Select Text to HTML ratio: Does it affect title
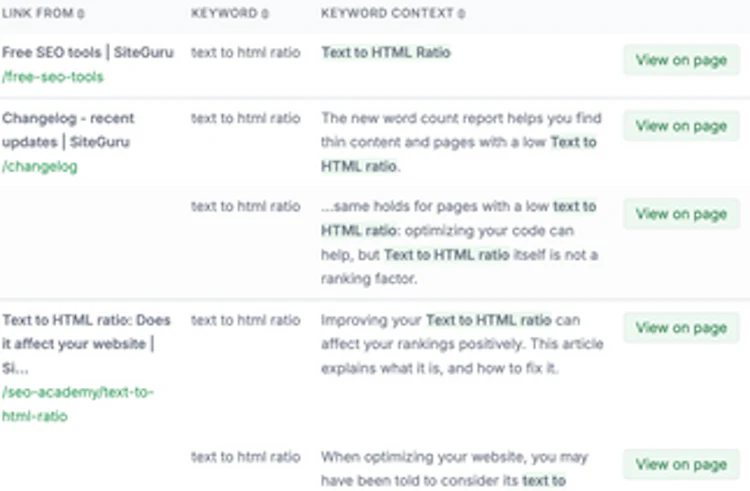Screen dimensions: 750x491 (86, 344)
